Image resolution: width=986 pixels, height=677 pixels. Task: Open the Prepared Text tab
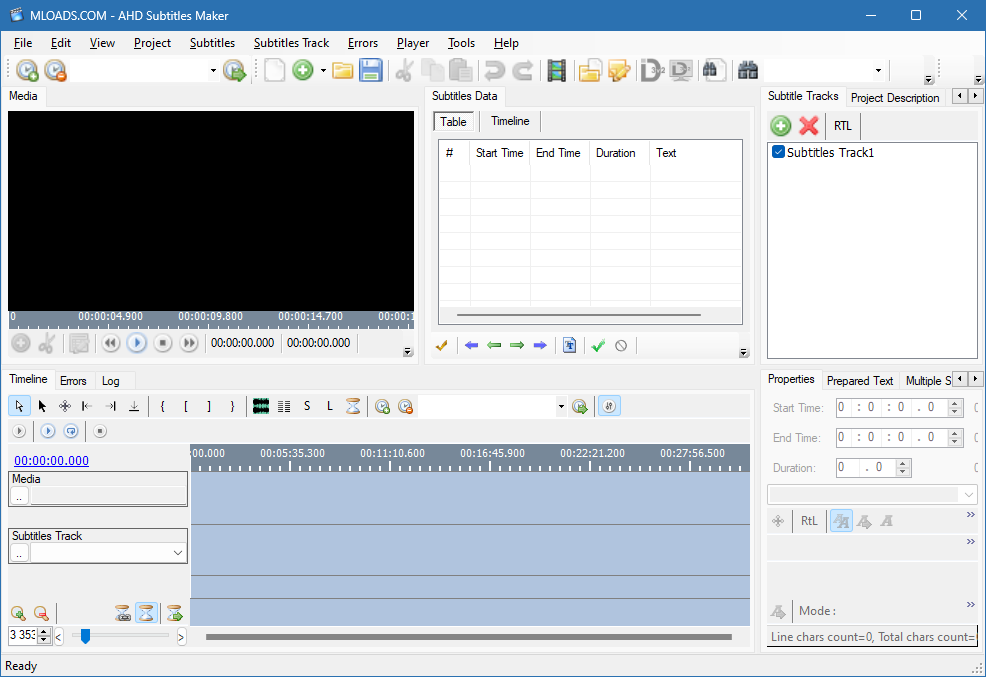click(x=860, y=380)
